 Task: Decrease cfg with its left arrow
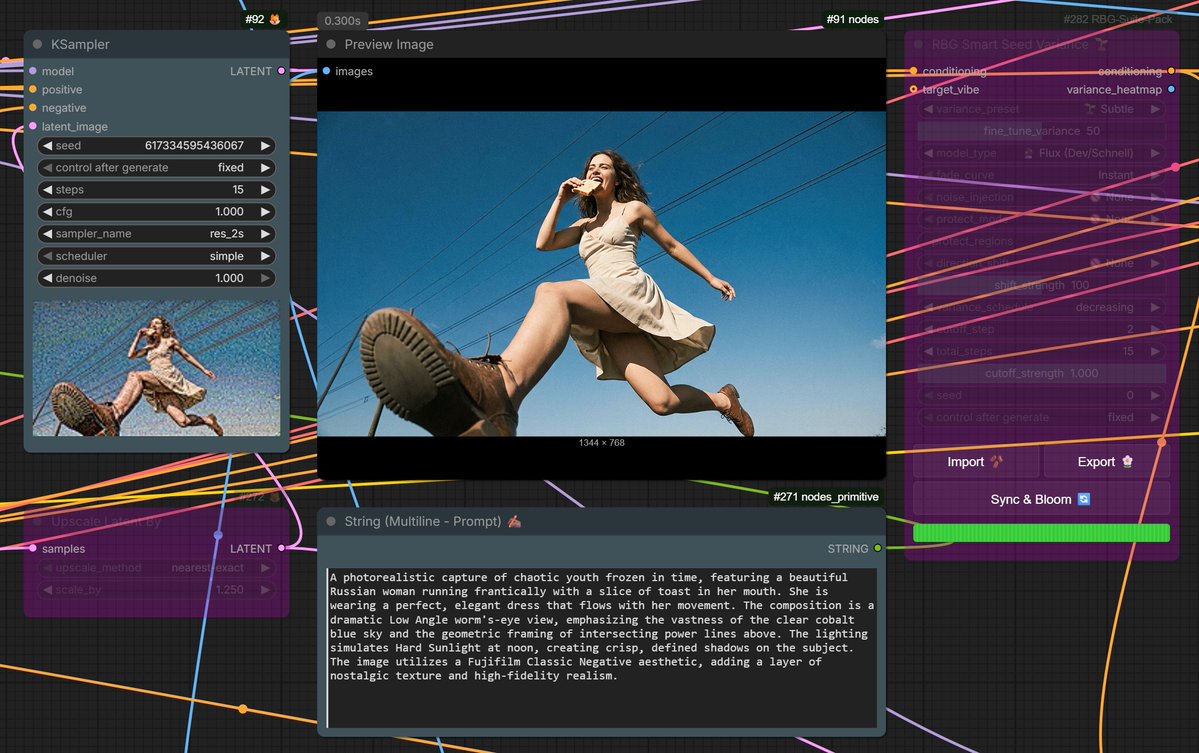(47, 212)
